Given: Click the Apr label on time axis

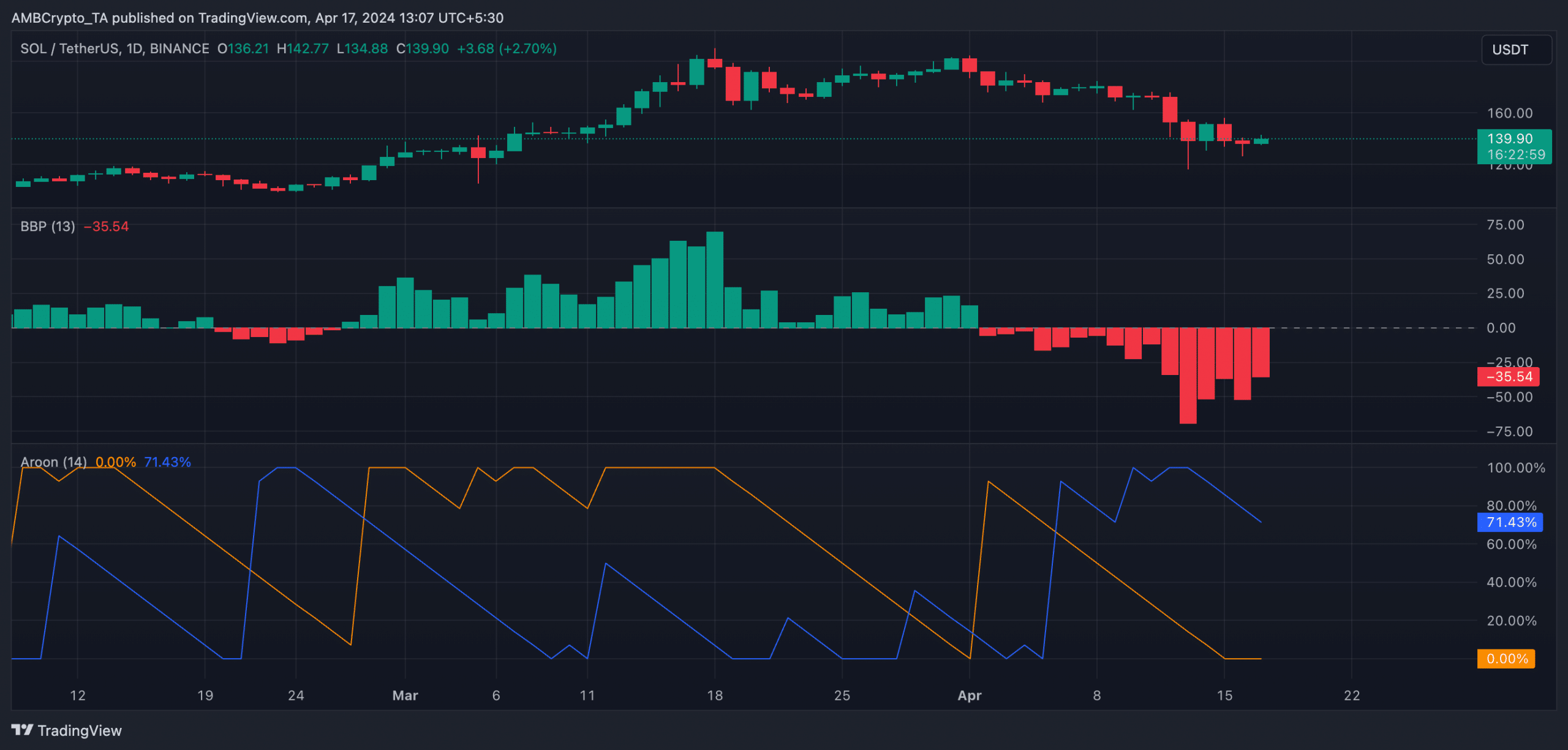Looking at the screenshot, I should (970, 695).
